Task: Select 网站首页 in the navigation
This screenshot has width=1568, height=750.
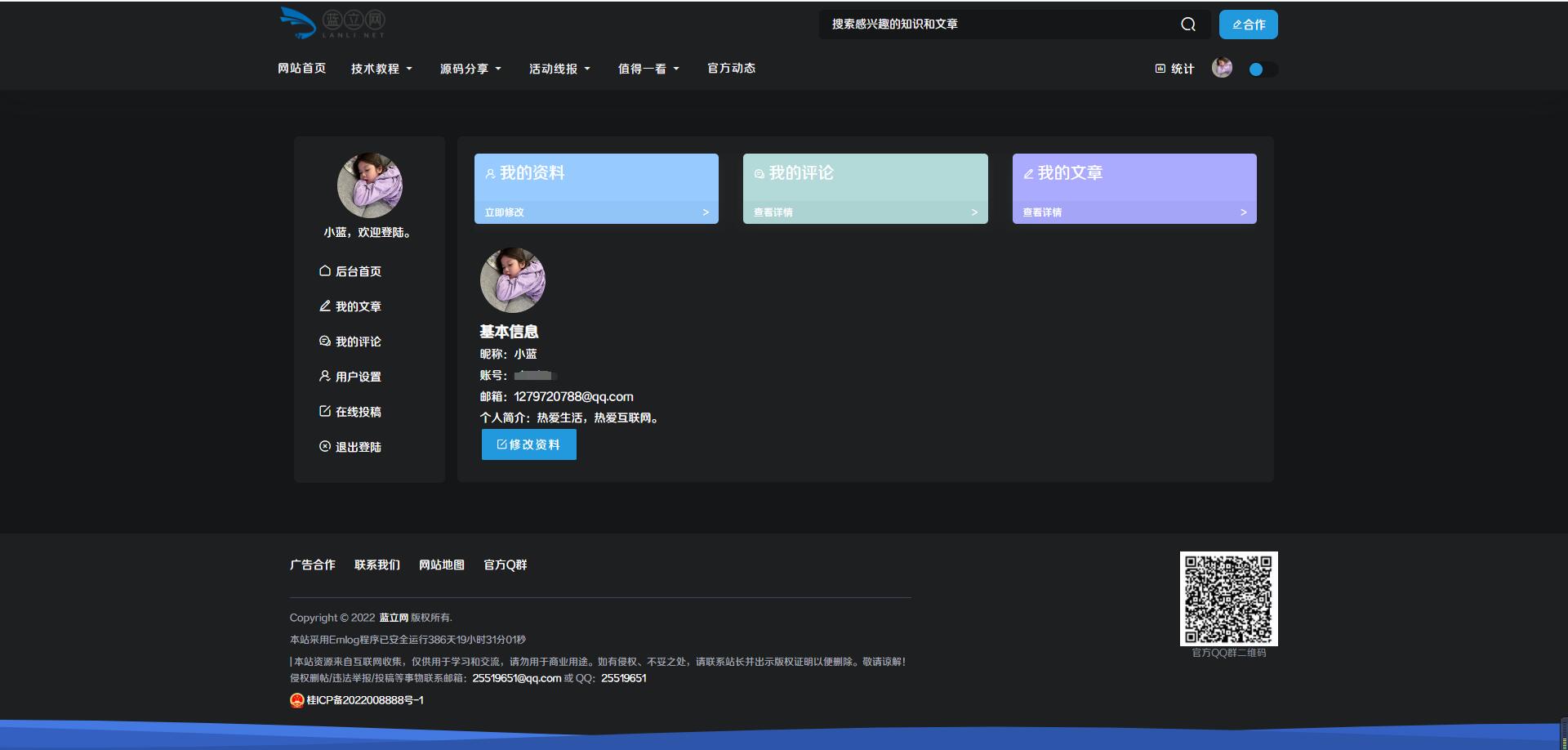Action: (302, 69)
